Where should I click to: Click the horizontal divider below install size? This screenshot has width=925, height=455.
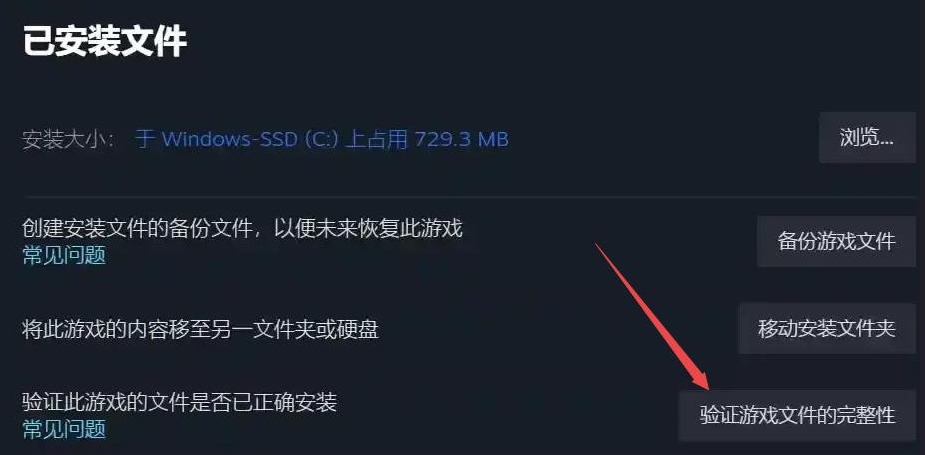469,196
